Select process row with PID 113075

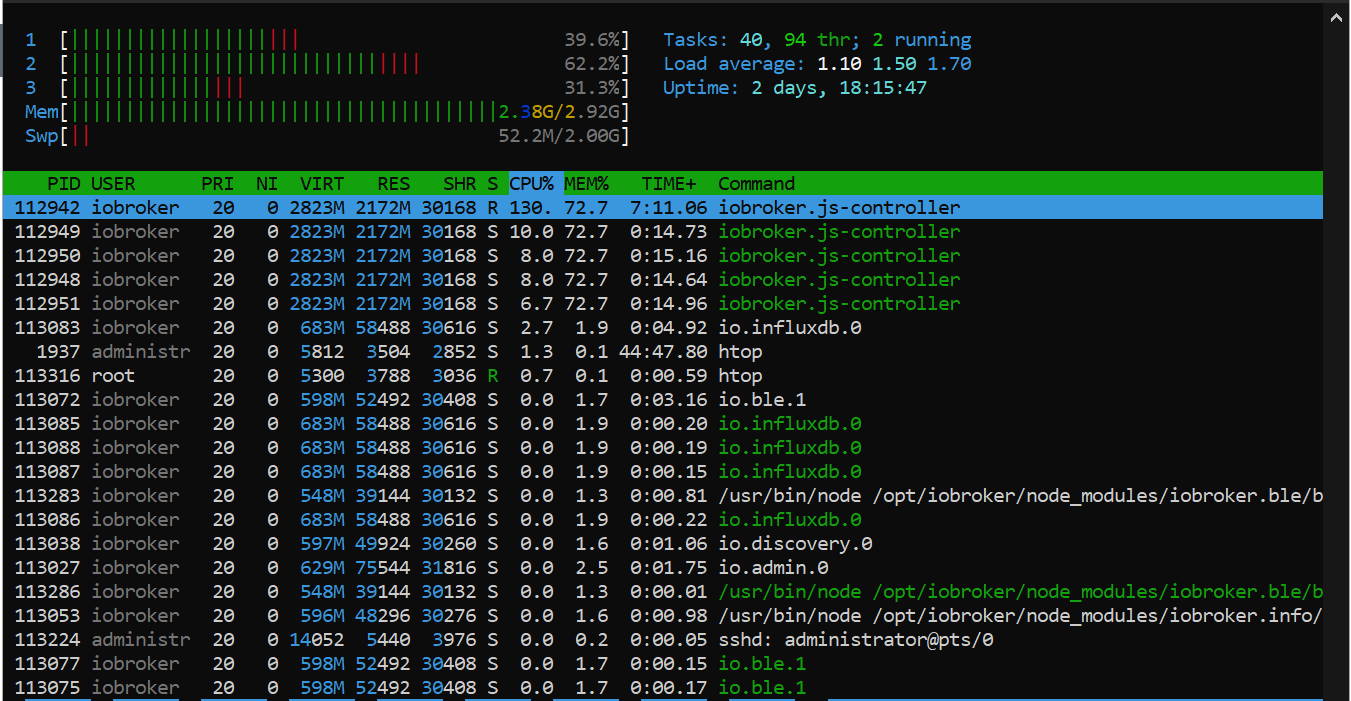(663, 688)
